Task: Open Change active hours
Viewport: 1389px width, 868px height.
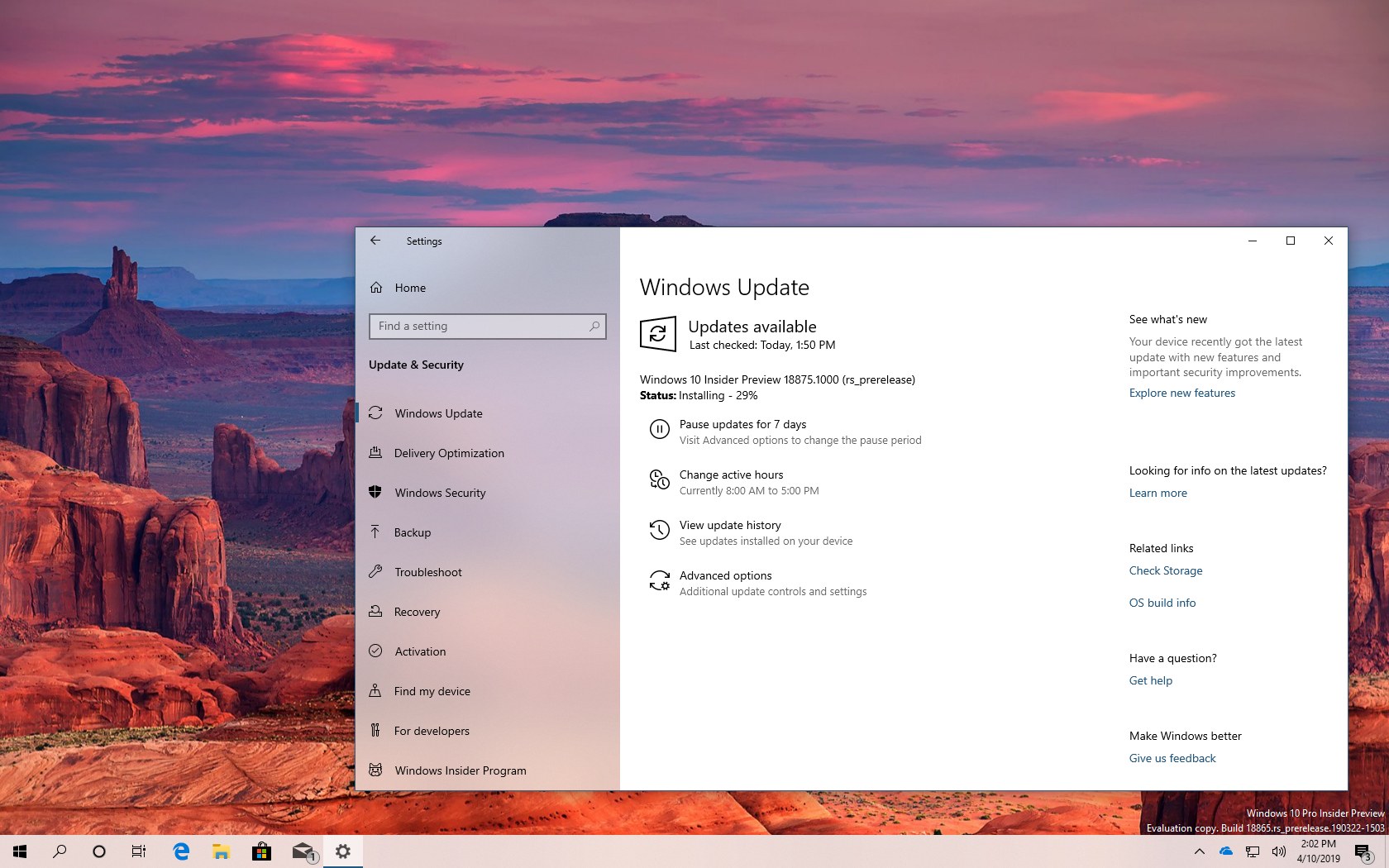Action: click(x=731, y=475)
